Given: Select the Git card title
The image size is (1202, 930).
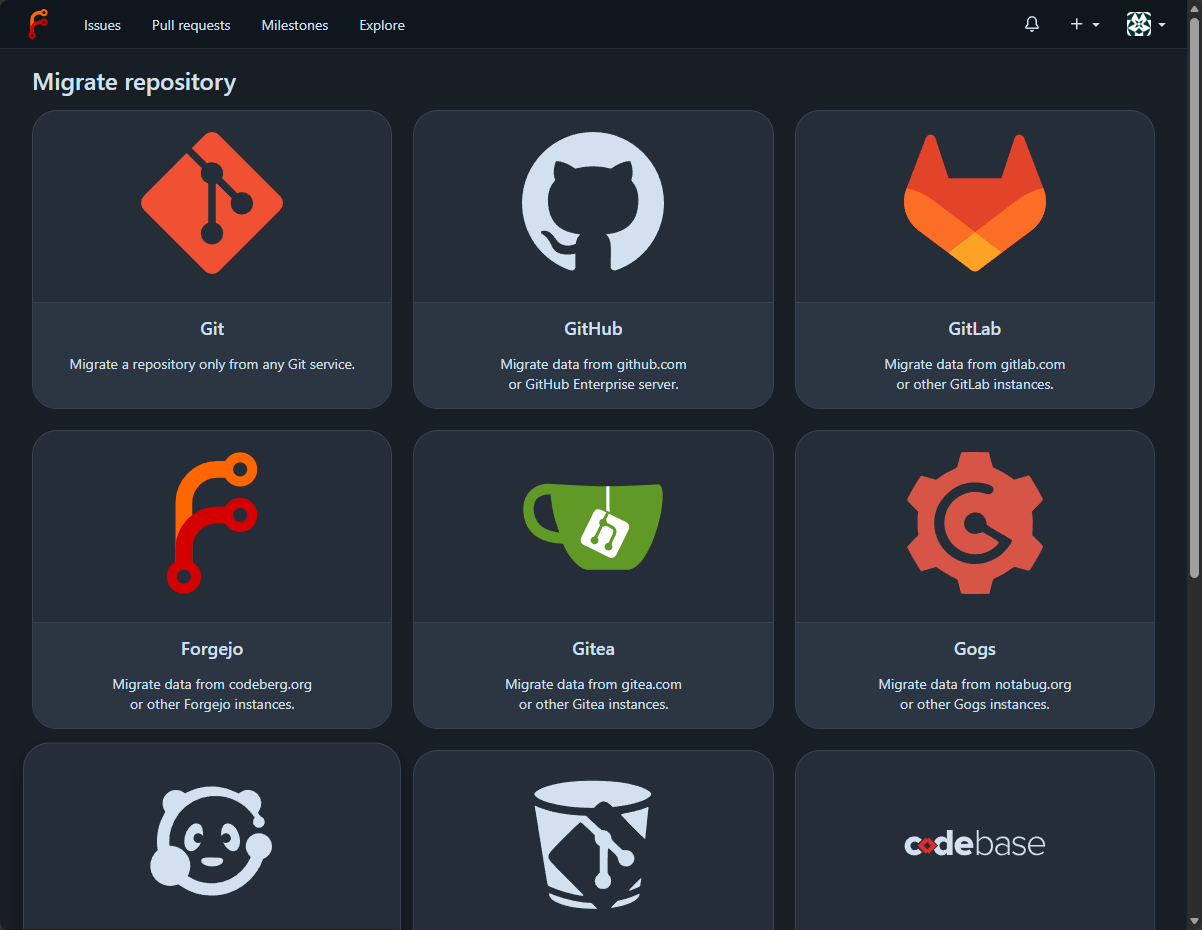Looking at the screenshot, I should click(x=212, y=329).
